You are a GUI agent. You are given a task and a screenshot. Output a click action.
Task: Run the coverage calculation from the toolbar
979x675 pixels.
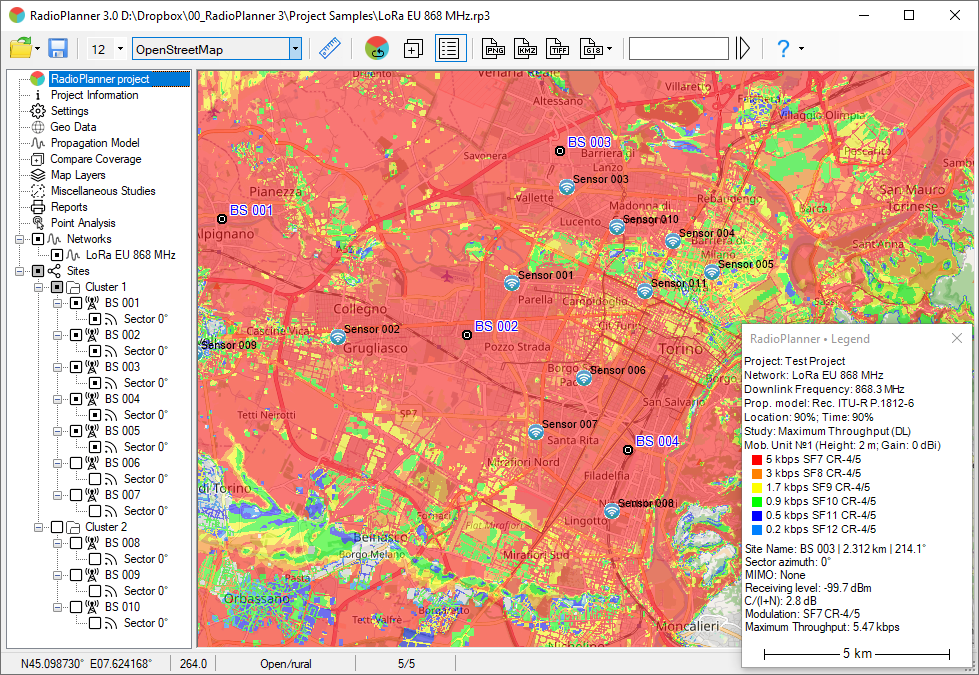click(377, 48)
